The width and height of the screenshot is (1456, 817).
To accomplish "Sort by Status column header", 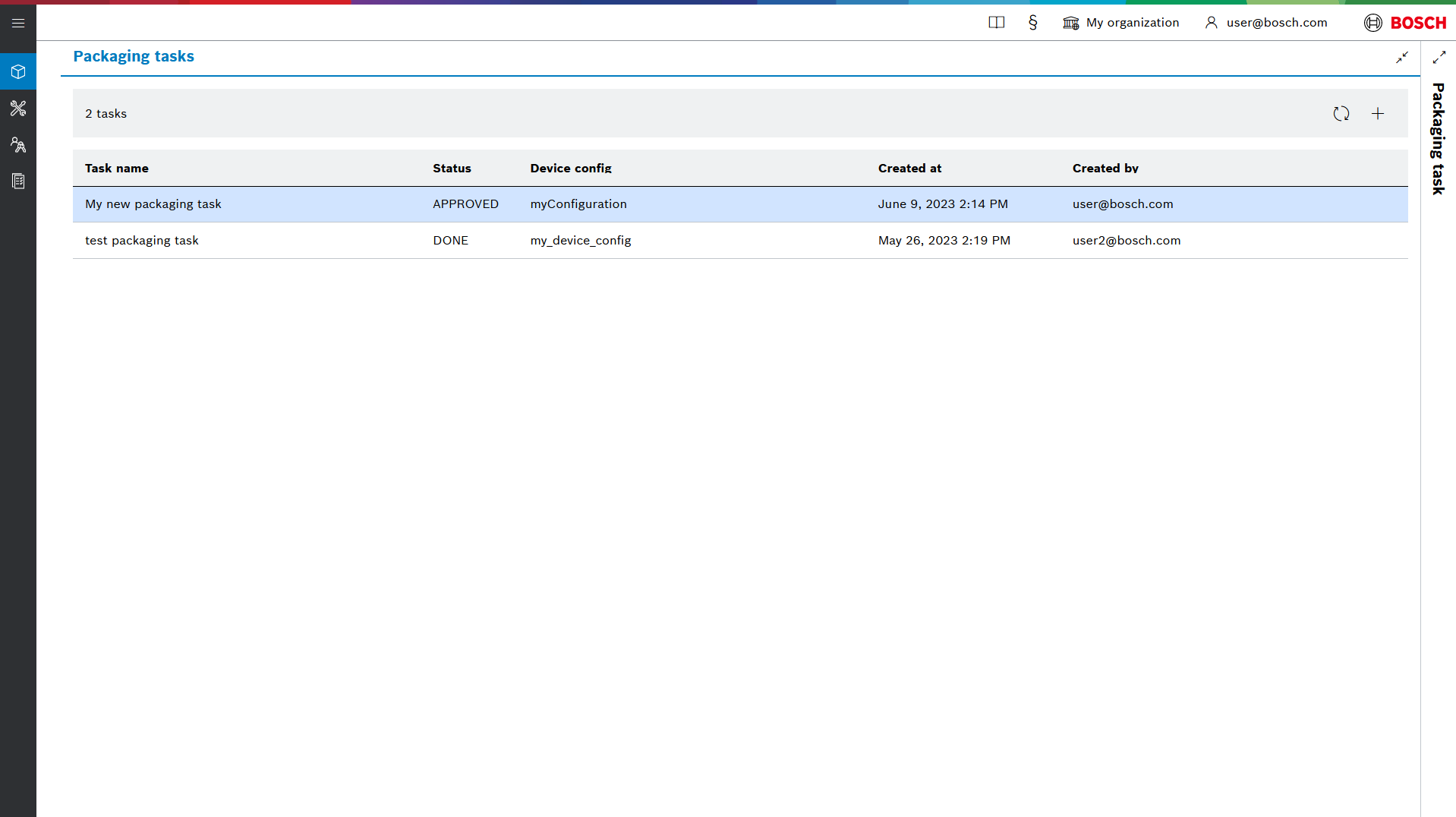I will pos(452,169).
